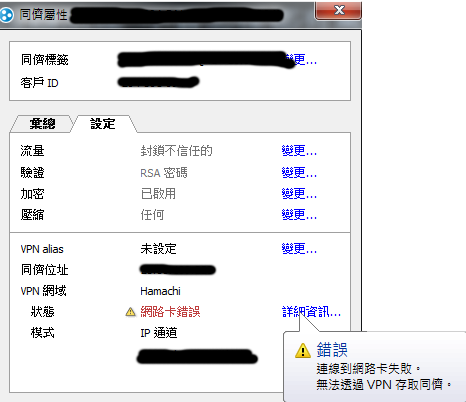Click the warning icon in the 錯誤 balloon
The height and width of the screenshot is (402, 466).
click(303, 350)
